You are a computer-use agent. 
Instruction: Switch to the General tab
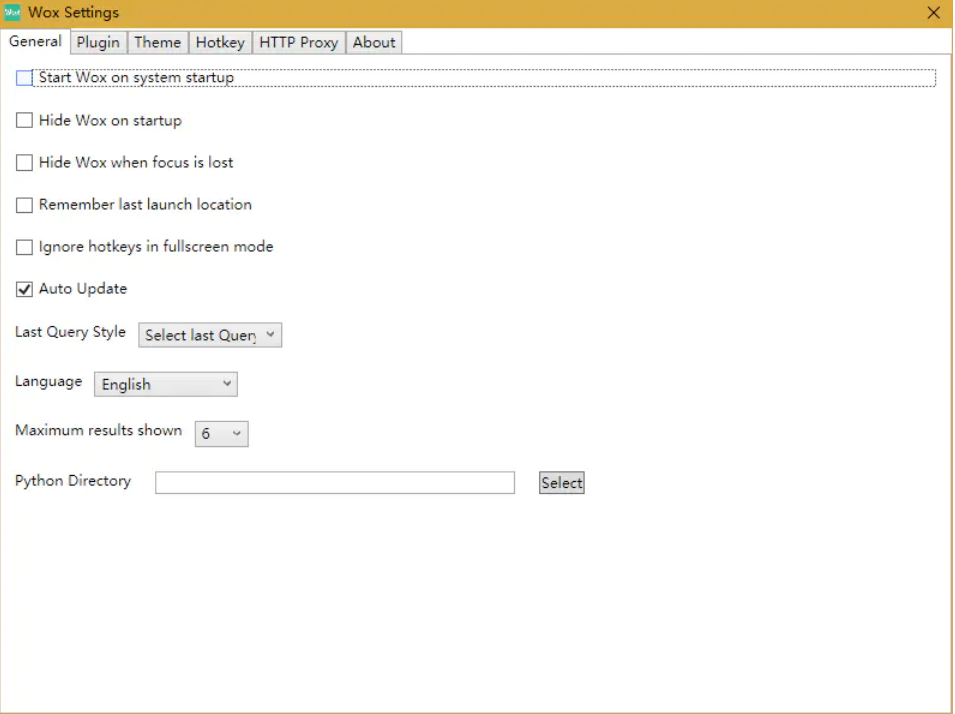click(35, 41)
